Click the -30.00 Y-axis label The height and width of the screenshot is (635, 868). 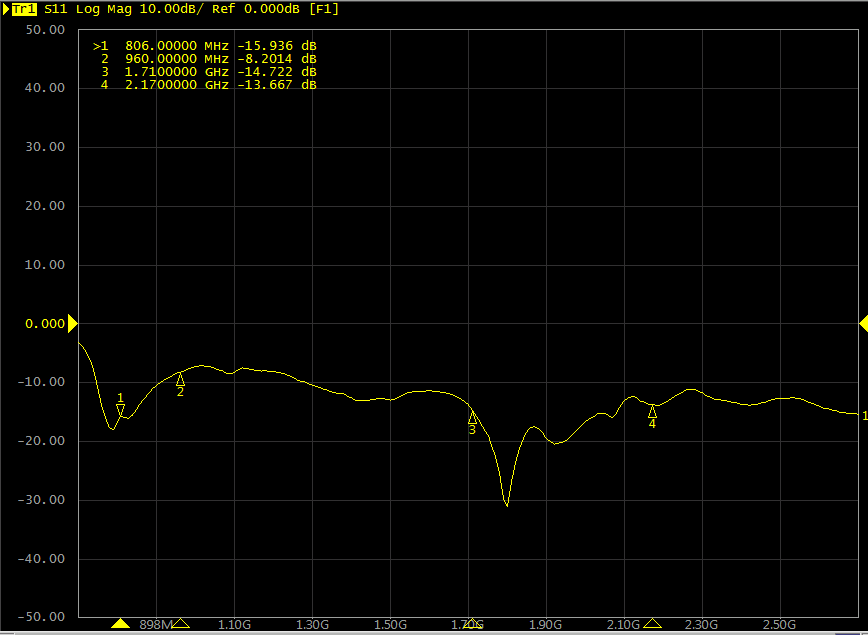pos(41,499)
